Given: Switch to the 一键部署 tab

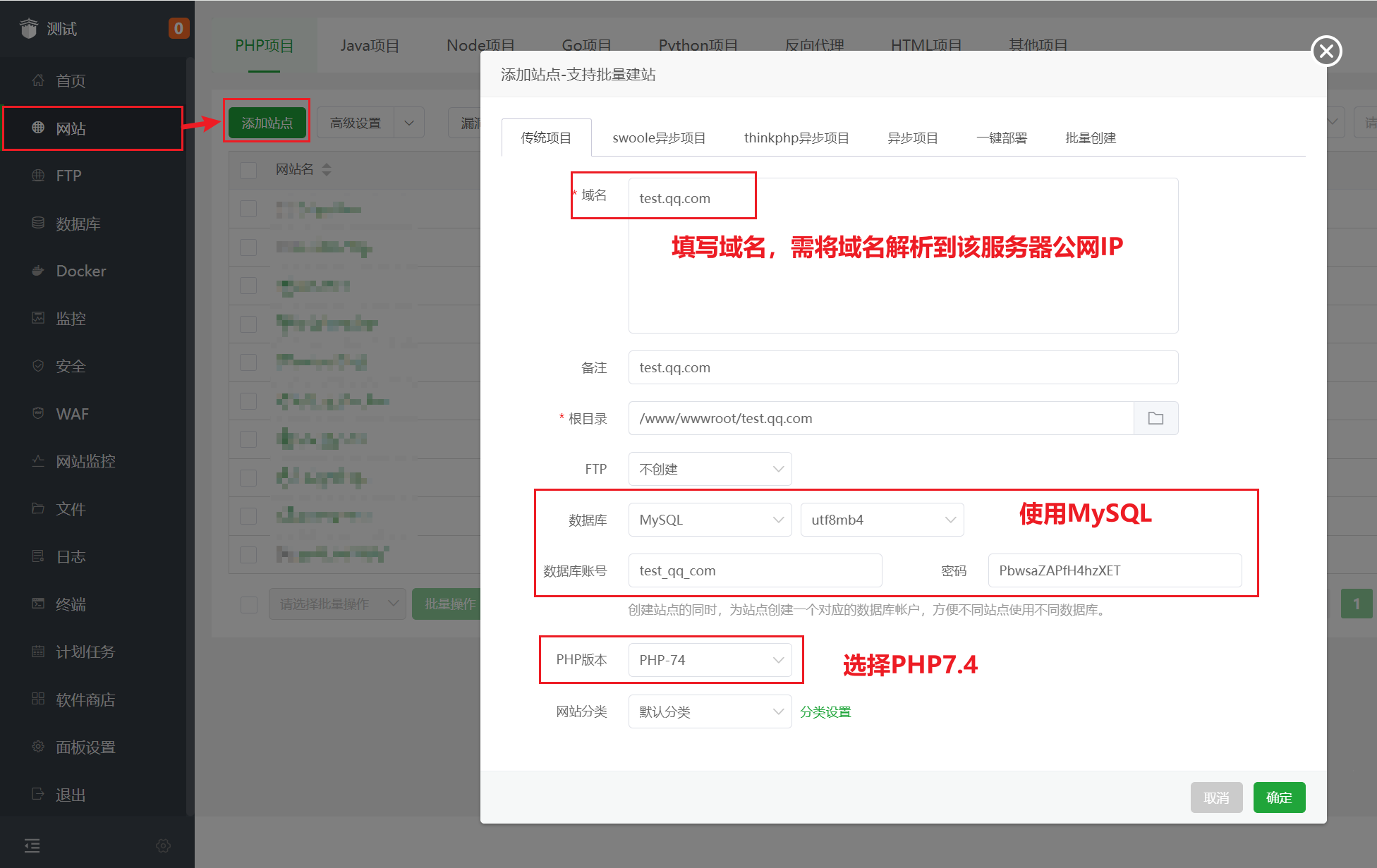Looking at the screenshot, I should pos(1001,138).
